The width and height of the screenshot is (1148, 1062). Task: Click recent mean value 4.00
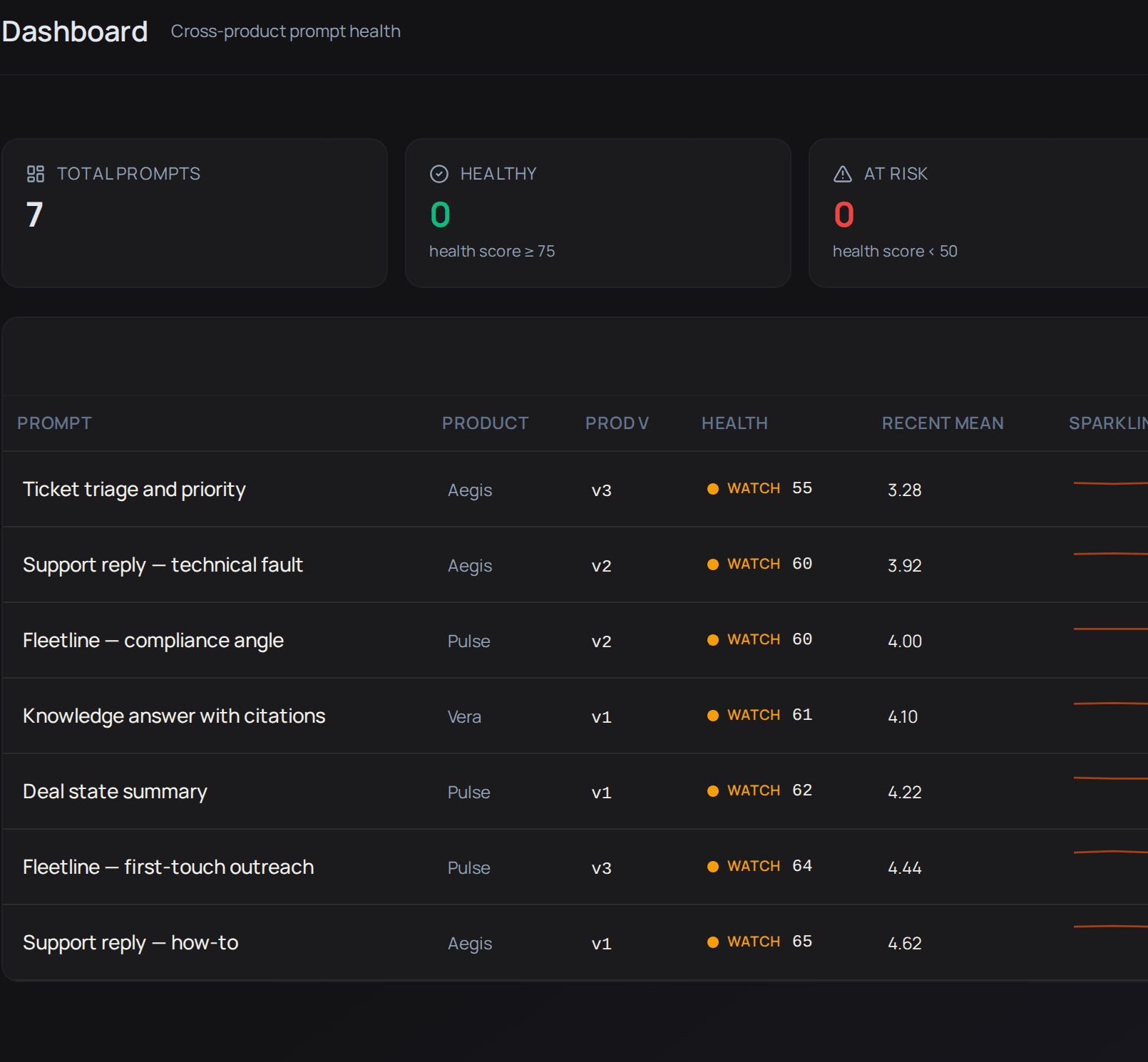tap(904, 641)
